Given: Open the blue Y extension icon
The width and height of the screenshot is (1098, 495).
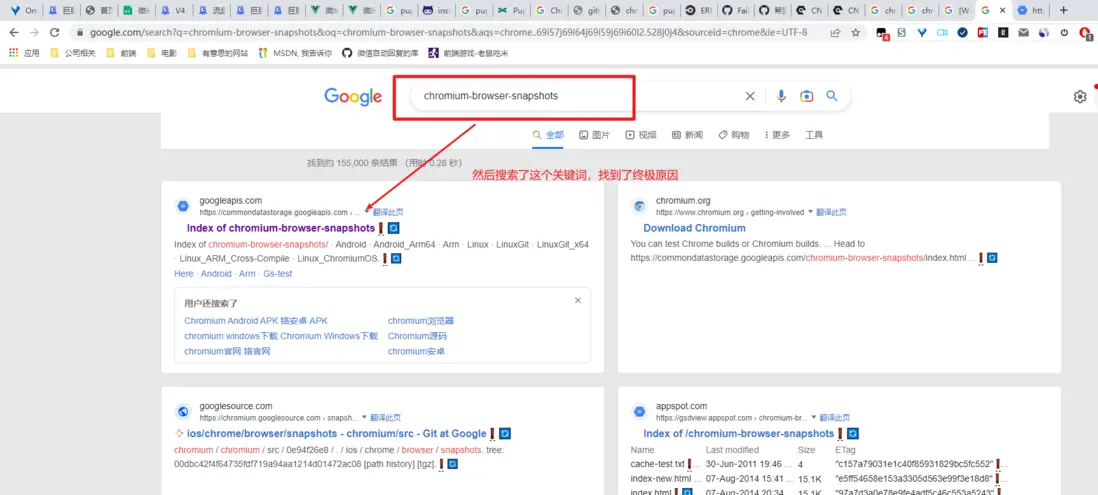Looking at the screenshot, I should [922, 33].
